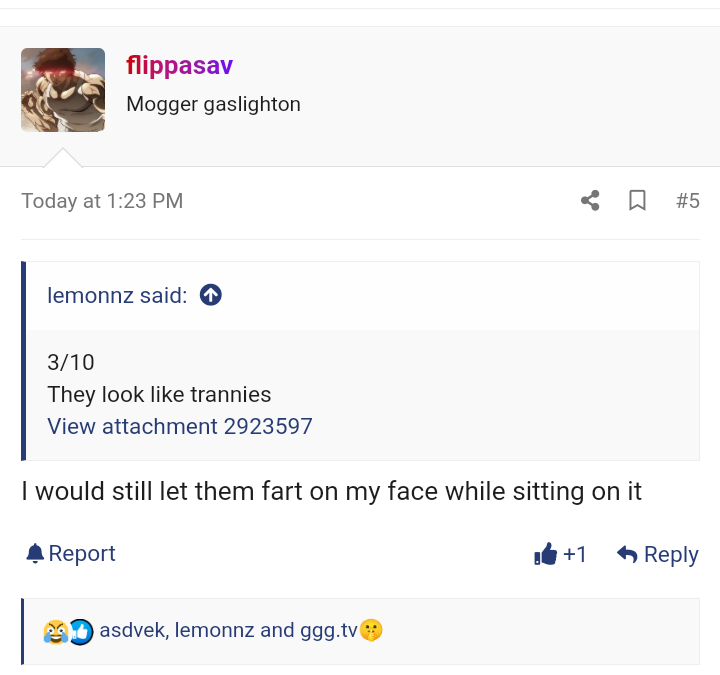
Task: Bookmark this post with the bookmark icon
Action: [637, 201]
